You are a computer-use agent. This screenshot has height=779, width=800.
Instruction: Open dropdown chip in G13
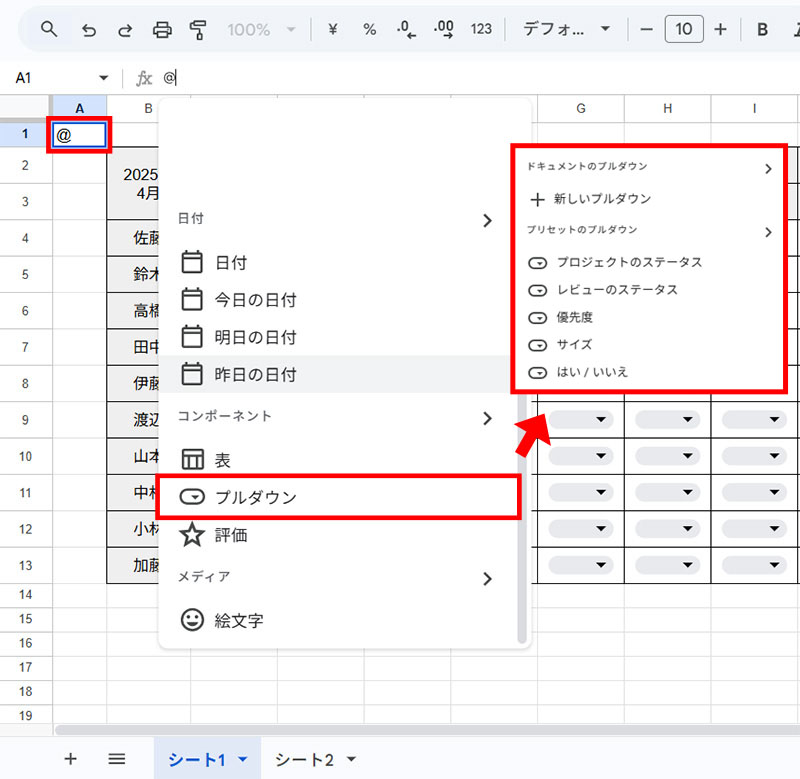pyautogui.click(x=581, y=565)
